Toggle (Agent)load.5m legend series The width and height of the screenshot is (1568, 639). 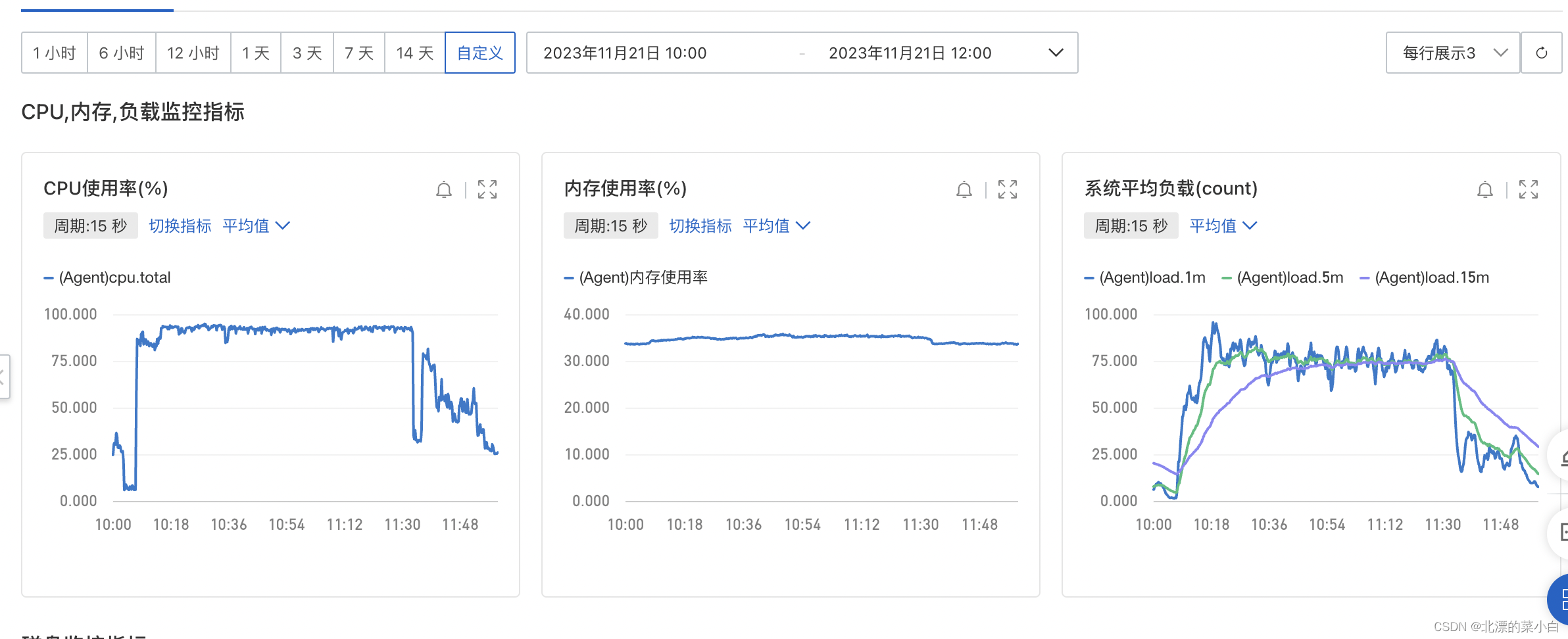(x=1283, y=277)
